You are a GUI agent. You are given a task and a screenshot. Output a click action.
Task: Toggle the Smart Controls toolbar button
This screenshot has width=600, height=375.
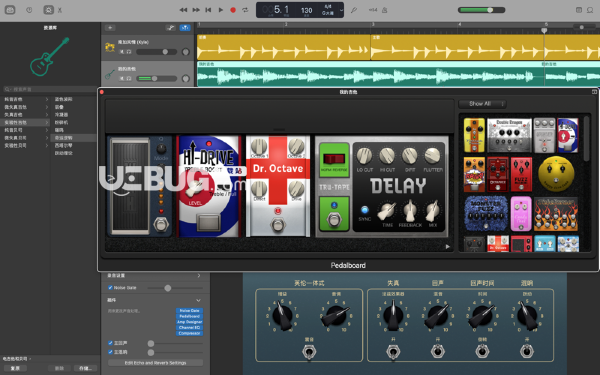tap(49, 10)
